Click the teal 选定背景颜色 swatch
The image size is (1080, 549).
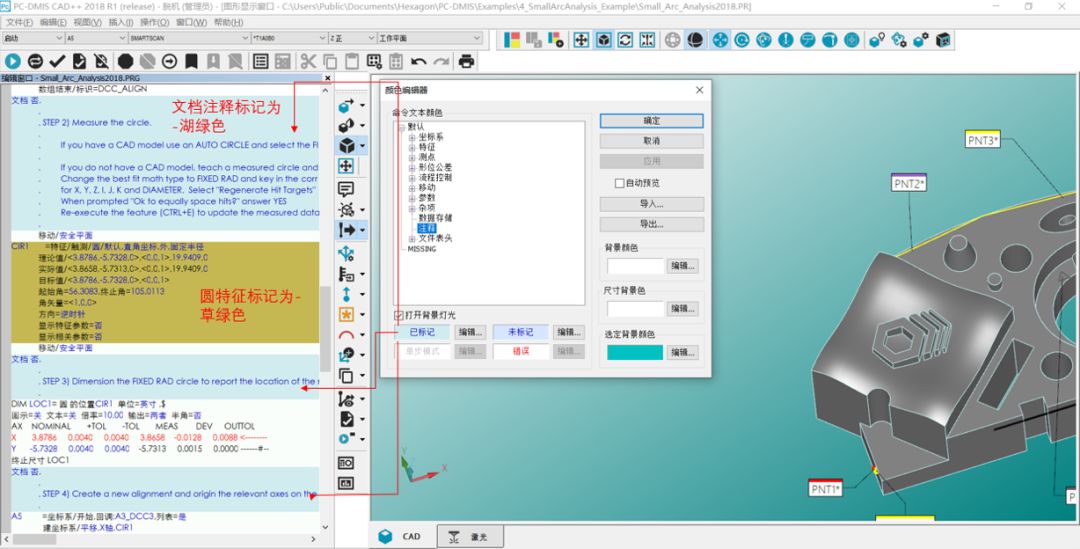pyautogui.click(x=635, y=352)
